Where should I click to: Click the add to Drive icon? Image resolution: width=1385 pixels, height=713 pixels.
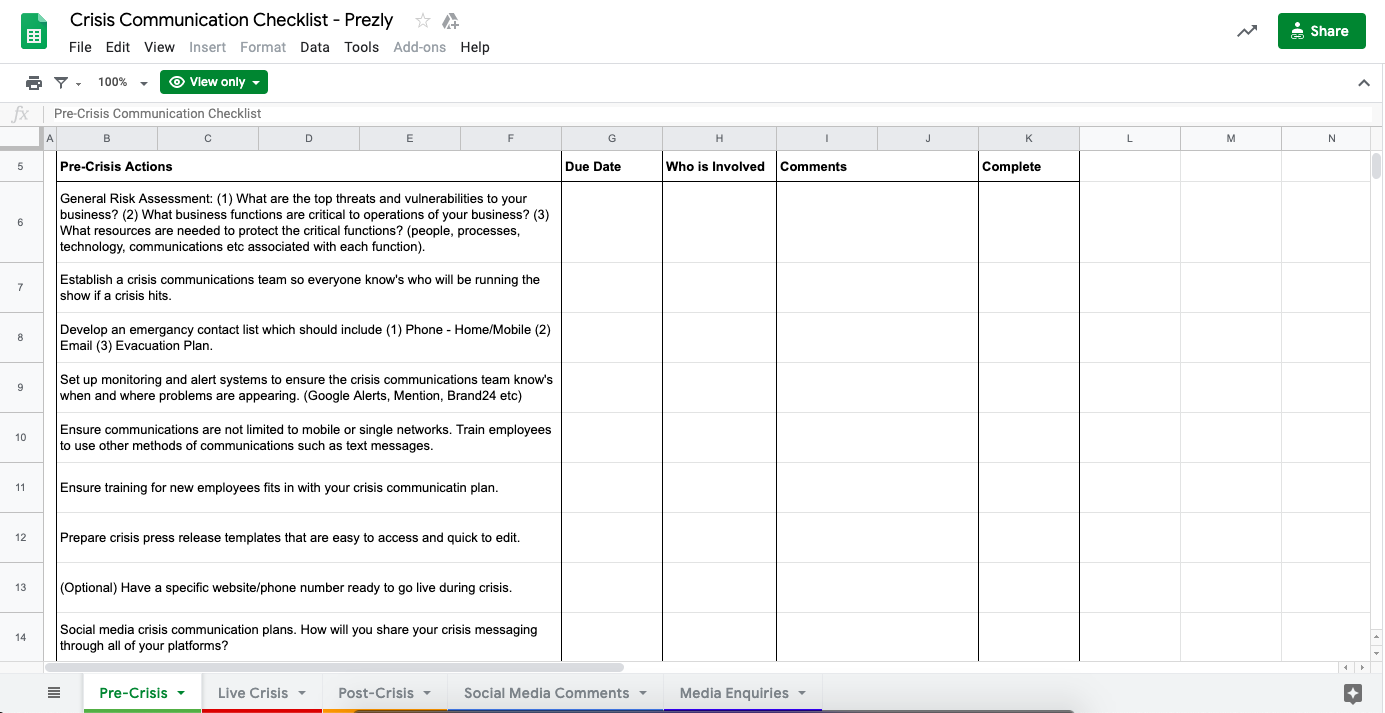[x=450, y=21]
